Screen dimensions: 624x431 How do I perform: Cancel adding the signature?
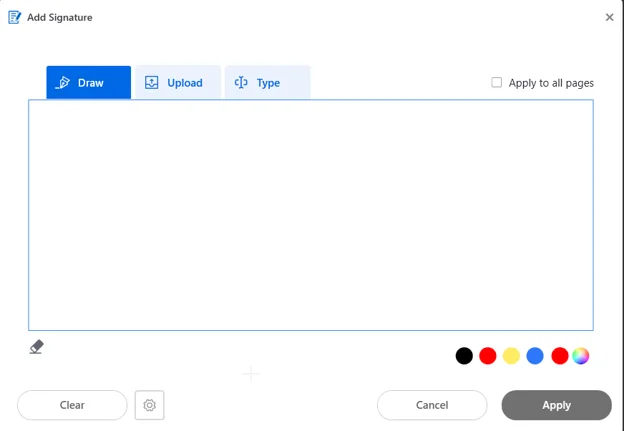(432, 405)
